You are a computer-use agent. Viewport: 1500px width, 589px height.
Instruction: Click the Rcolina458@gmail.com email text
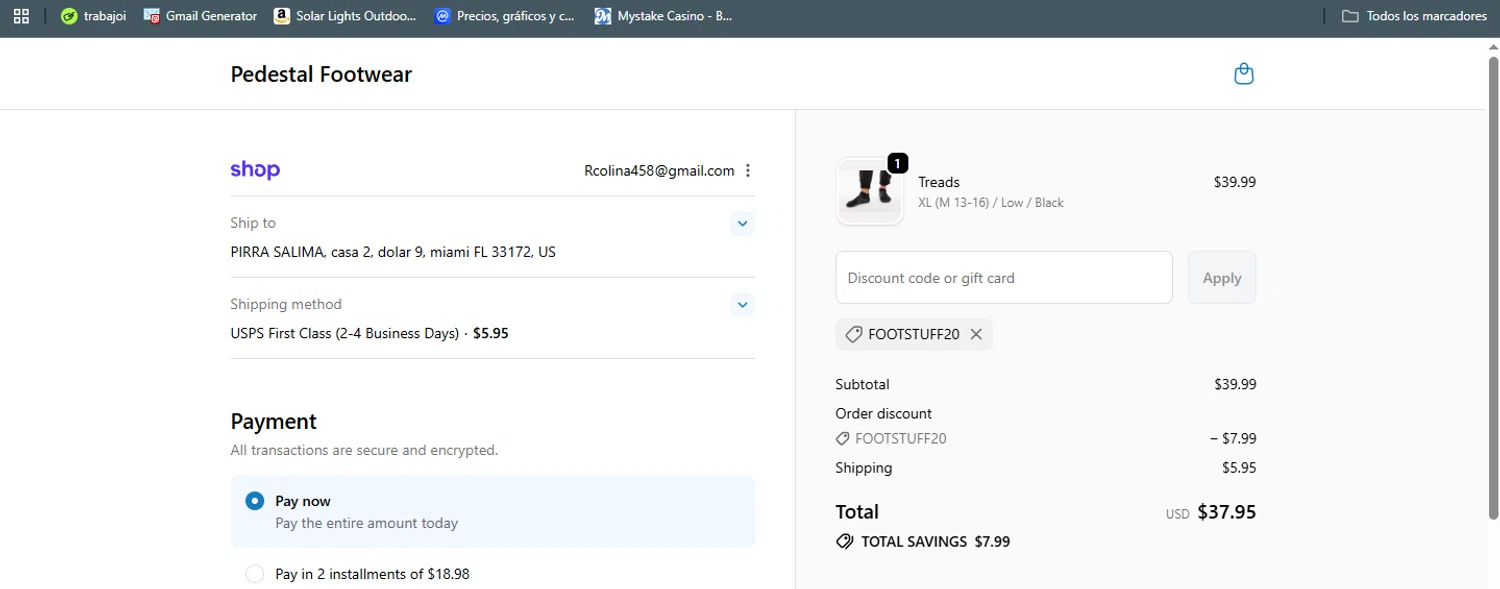(659, 171)
